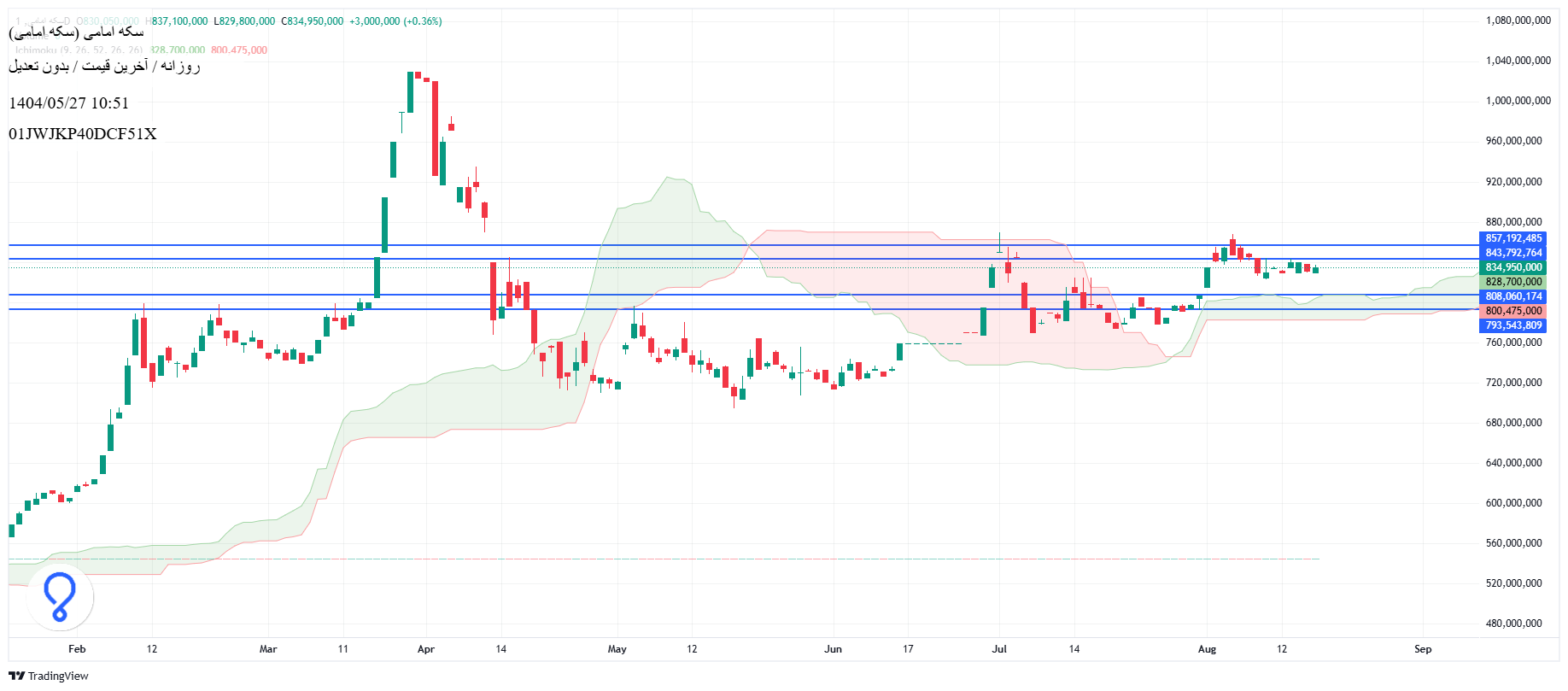Click the high value H837,100,000

177,21
